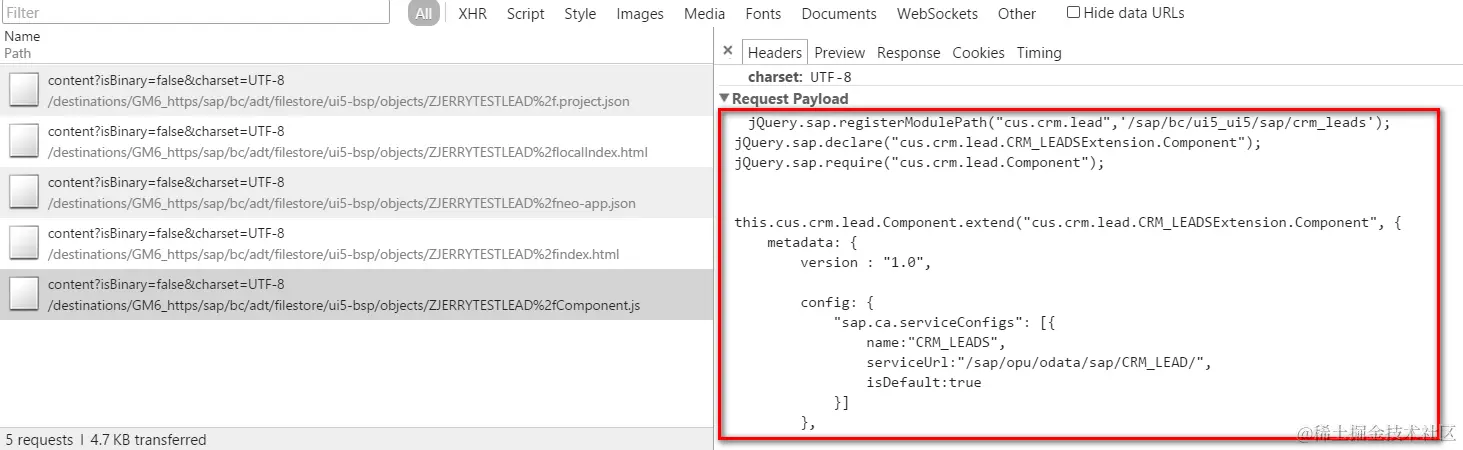Viewport: 1463px width, 450px height.
Task: Filter requests by Style
Action: click(x=580, y=14)
